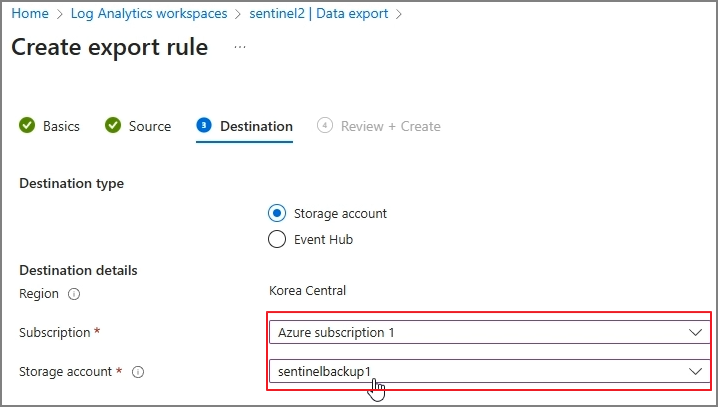Image resolution: width=718 pixels, height=407 pixels.
Task: Click the breadcrumb chevron after Home
Action: (60, 14)
